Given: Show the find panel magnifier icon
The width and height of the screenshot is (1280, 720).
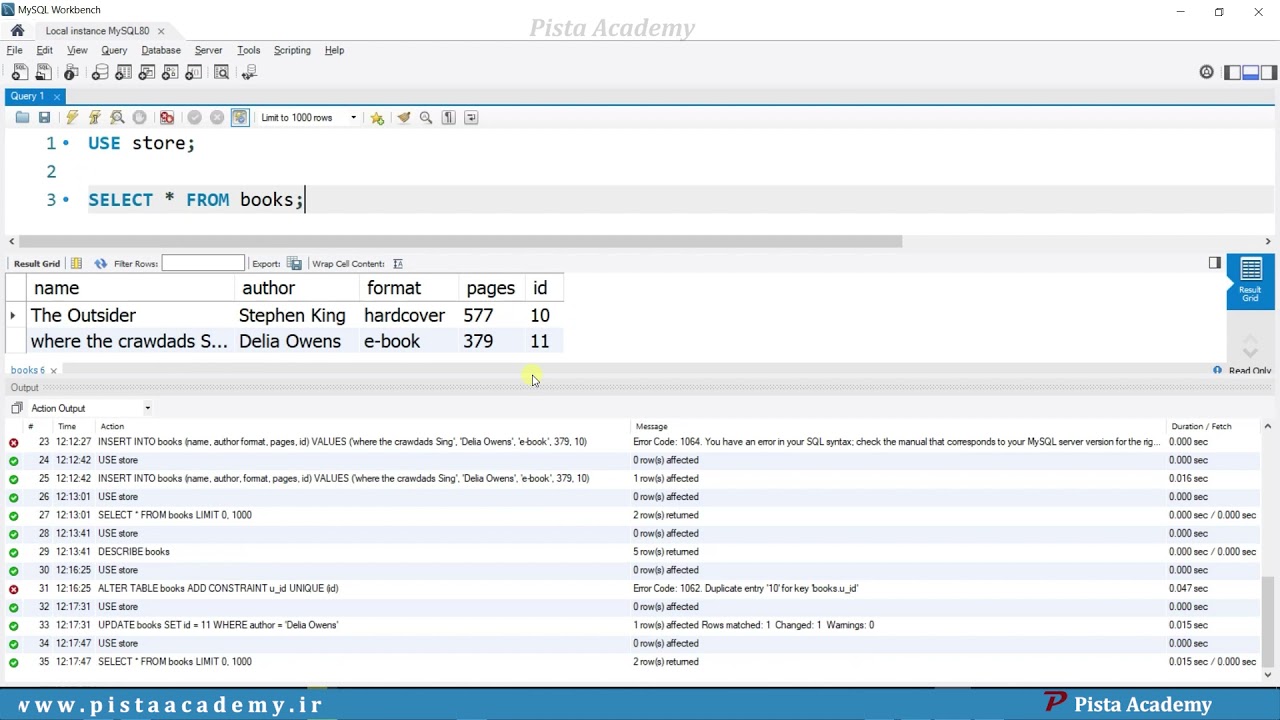Looking at the screenshot, I should (x=426, y=118).
